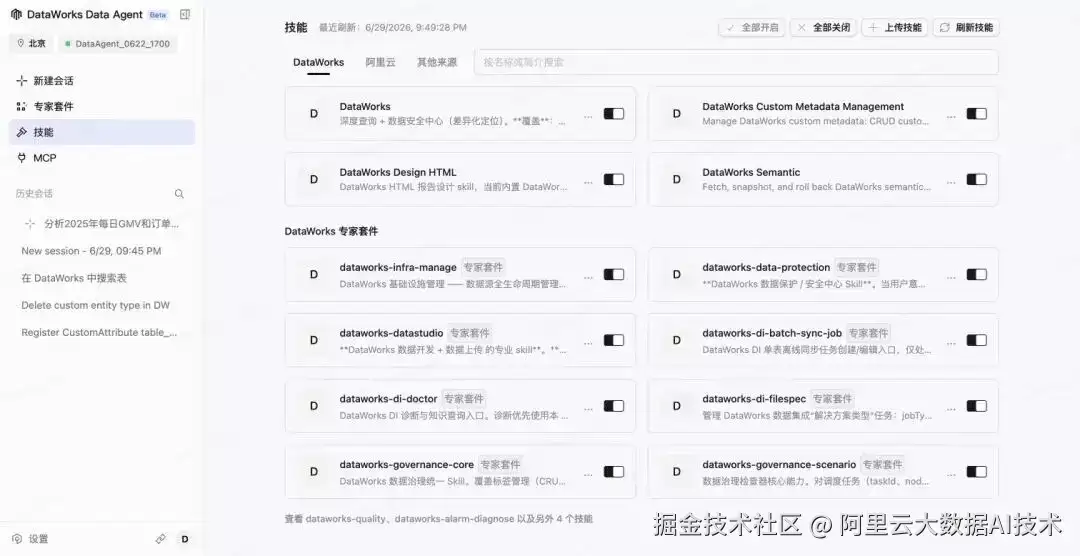Toggle the DataWorks Semantic skill switch

977,179
